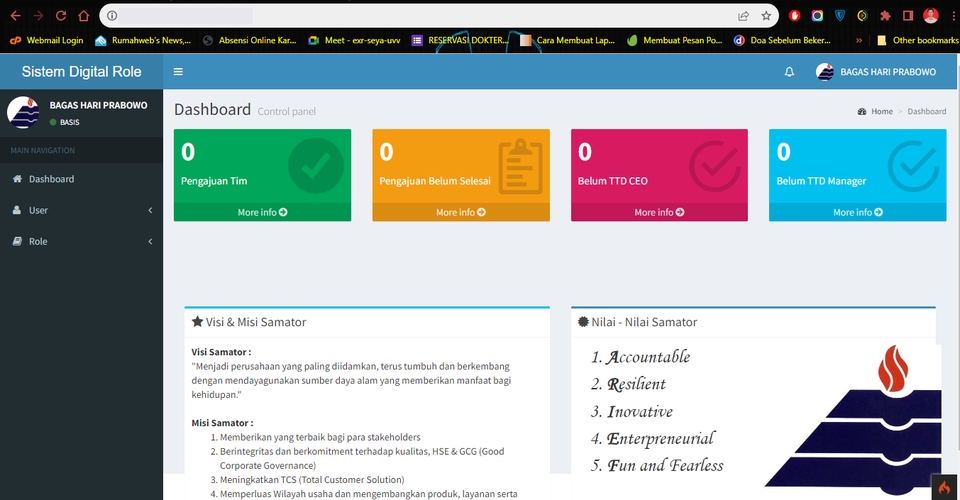
Task: Toggle sidebar with the hamburger icon
Action: click(178, 72)
